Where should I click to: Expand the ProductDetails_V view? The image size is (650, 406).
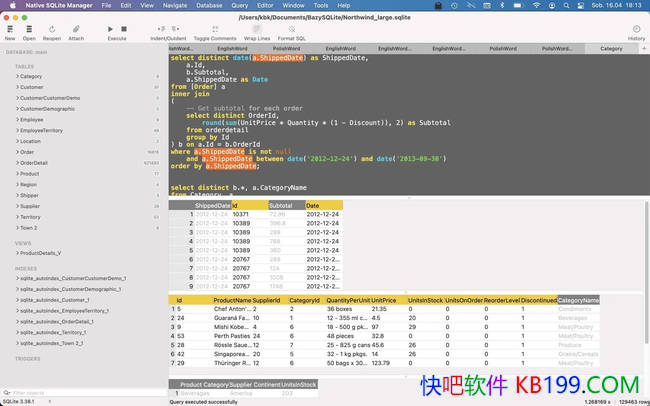tap(17, 253)
